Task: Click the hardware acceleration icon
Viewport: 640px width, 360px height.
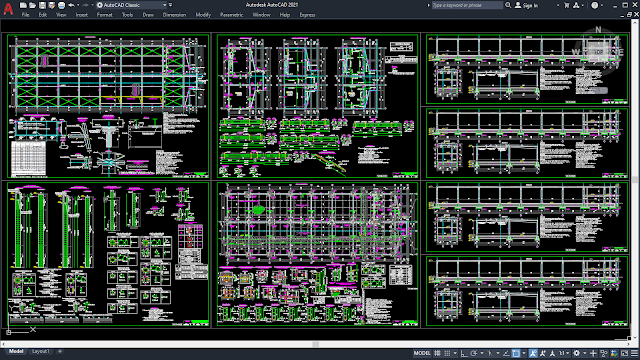Action: (614, 353)
